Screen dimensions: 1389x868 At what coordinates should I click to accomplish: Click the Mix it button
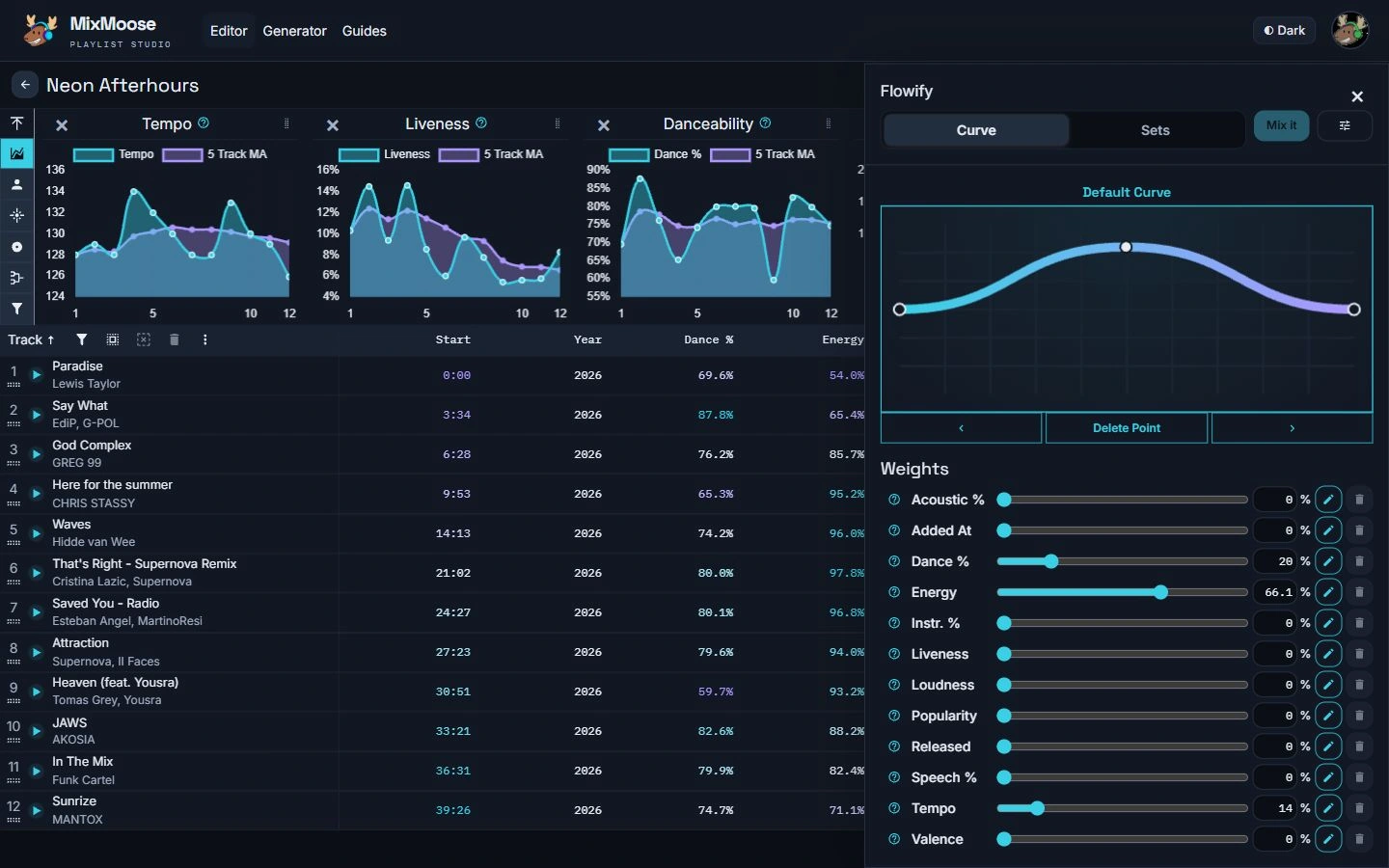click(1281, 125)
